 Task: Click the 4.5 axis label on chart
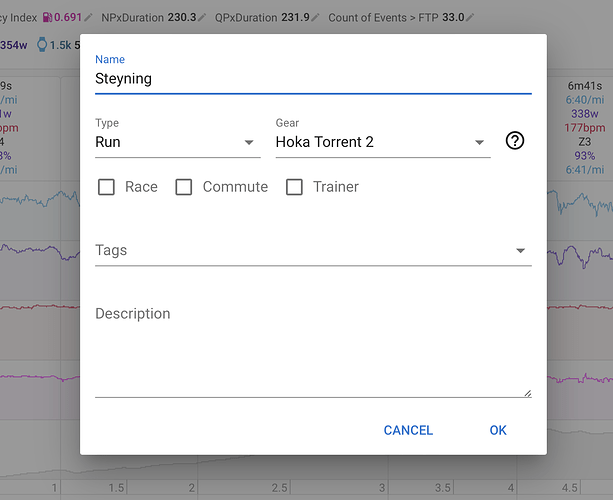569,487
